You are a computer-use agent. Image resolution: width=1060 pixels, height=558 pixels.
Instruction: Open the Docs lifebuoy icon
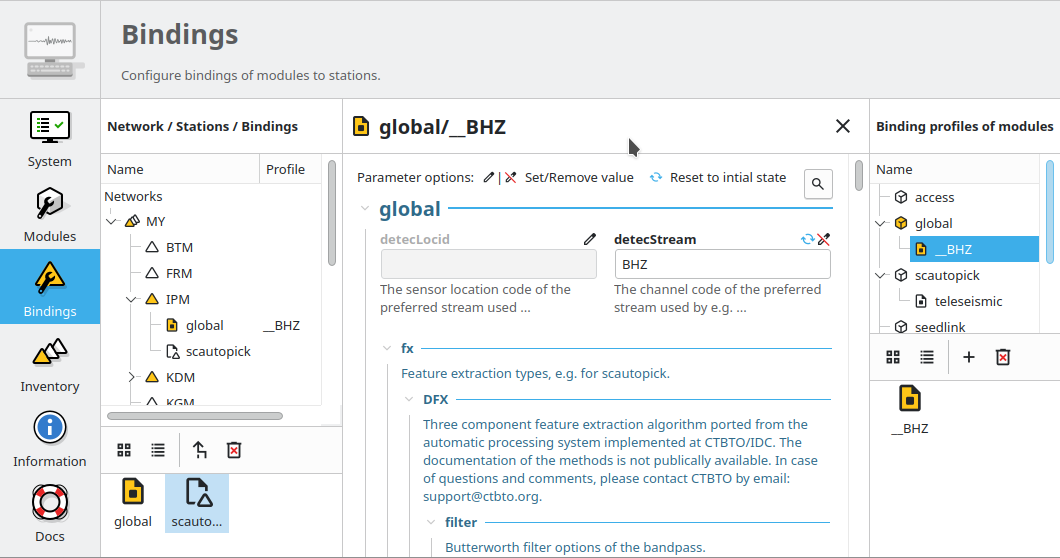49,503
